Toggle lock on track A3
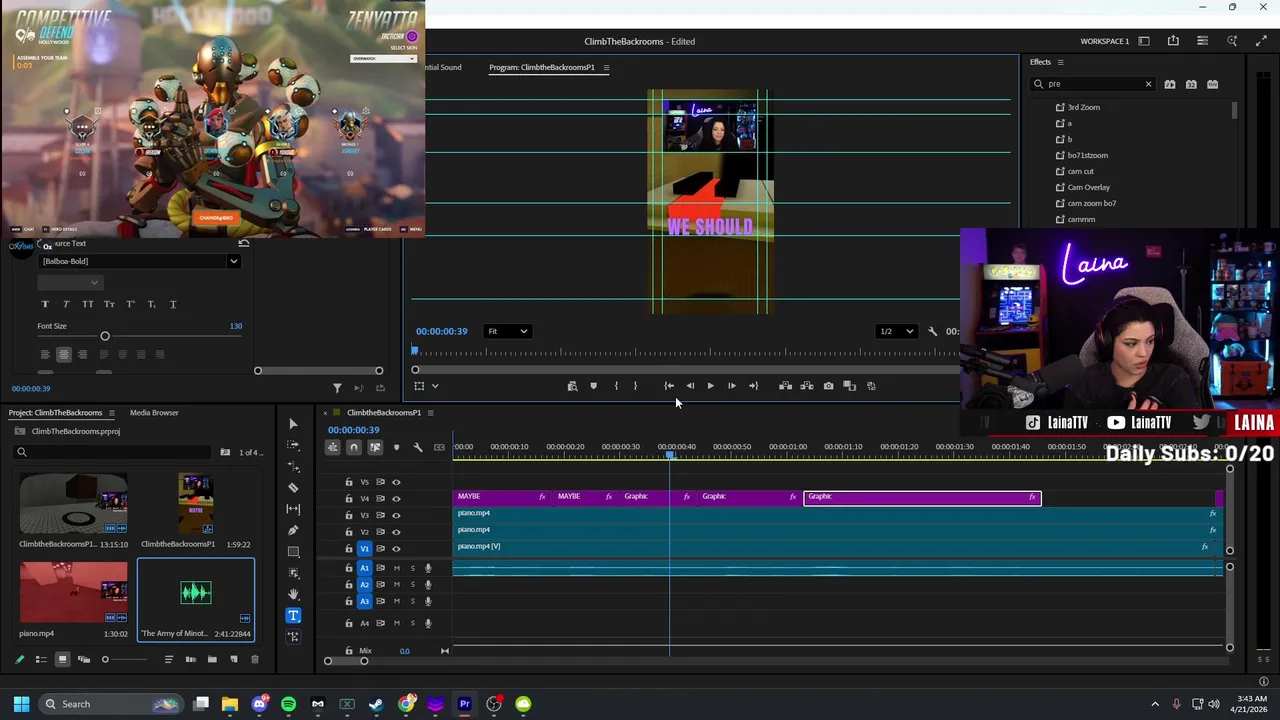1280x720 pixels. pos(349,601)
